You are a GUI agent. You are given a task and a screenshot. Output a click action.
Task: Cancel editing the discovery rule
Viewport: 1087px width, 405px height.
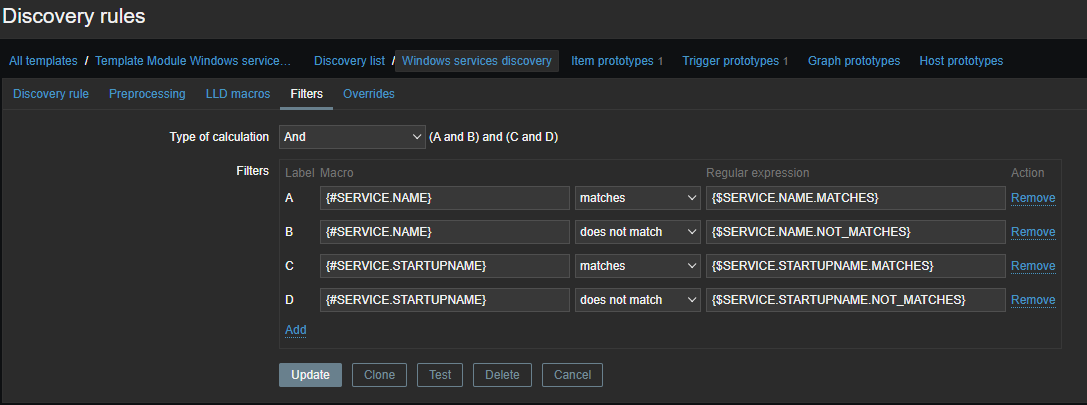coord(572,375)
